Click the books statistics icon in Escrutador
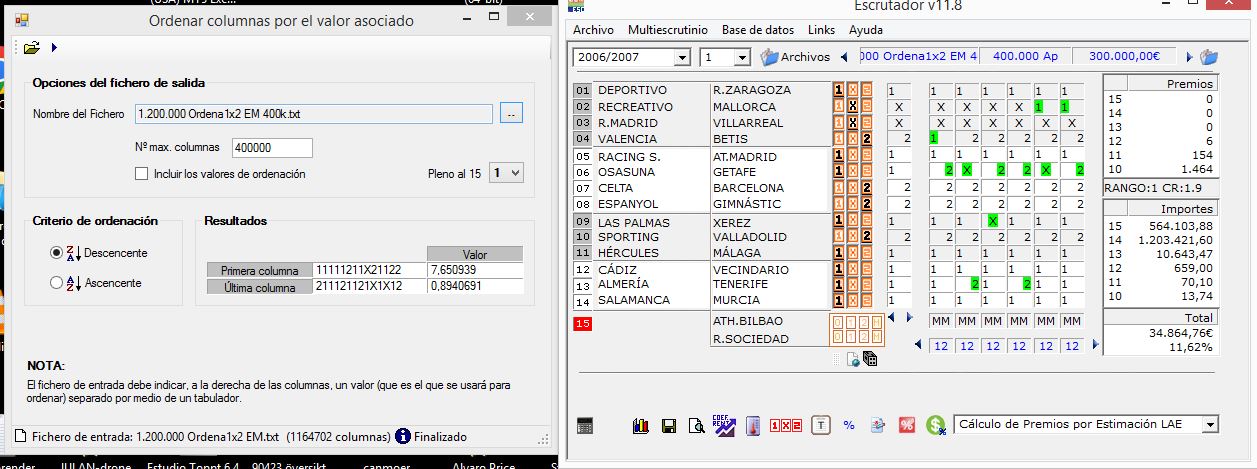This screenshot has width=1257, height=469. point(641,425)
